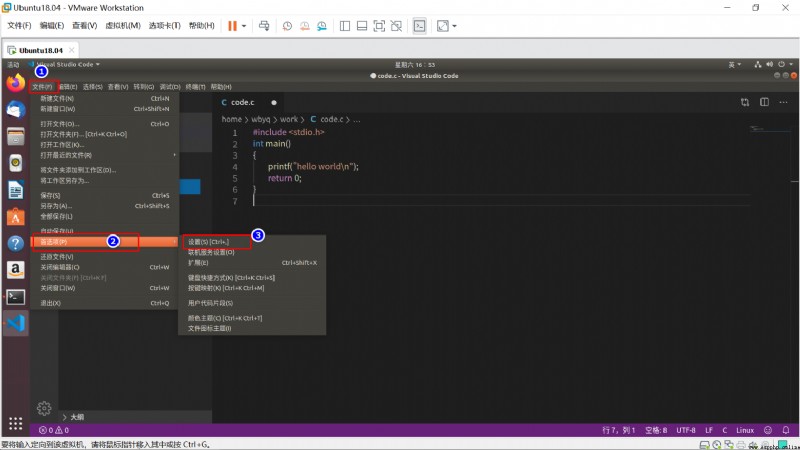Enter VMware full screen mode icon

(379, 26)
